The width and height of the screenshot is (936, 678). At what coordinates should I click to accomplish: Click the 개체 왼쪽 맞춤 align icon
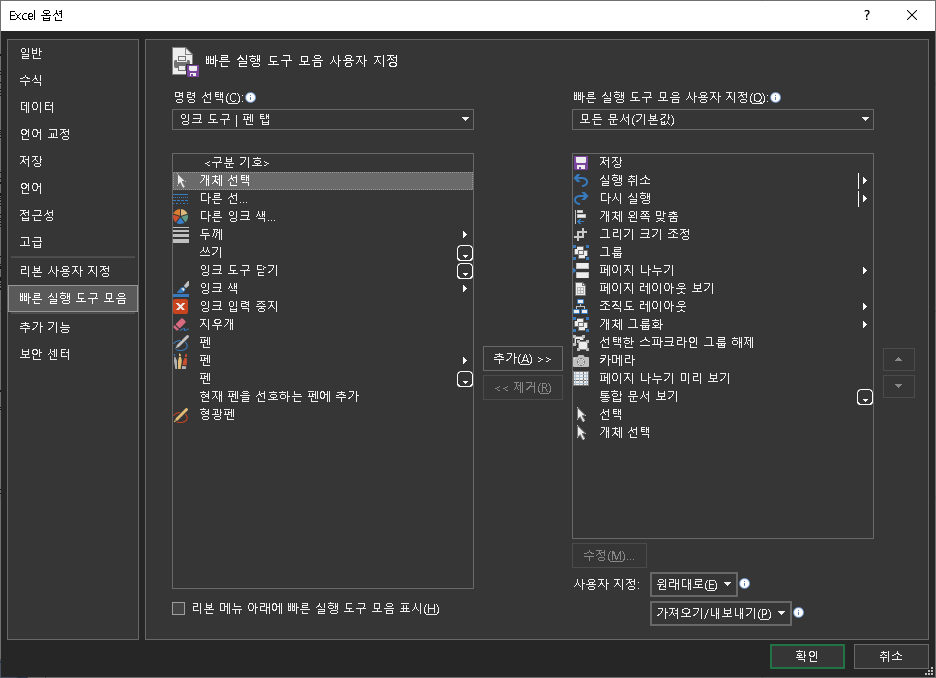pos(581,216)
